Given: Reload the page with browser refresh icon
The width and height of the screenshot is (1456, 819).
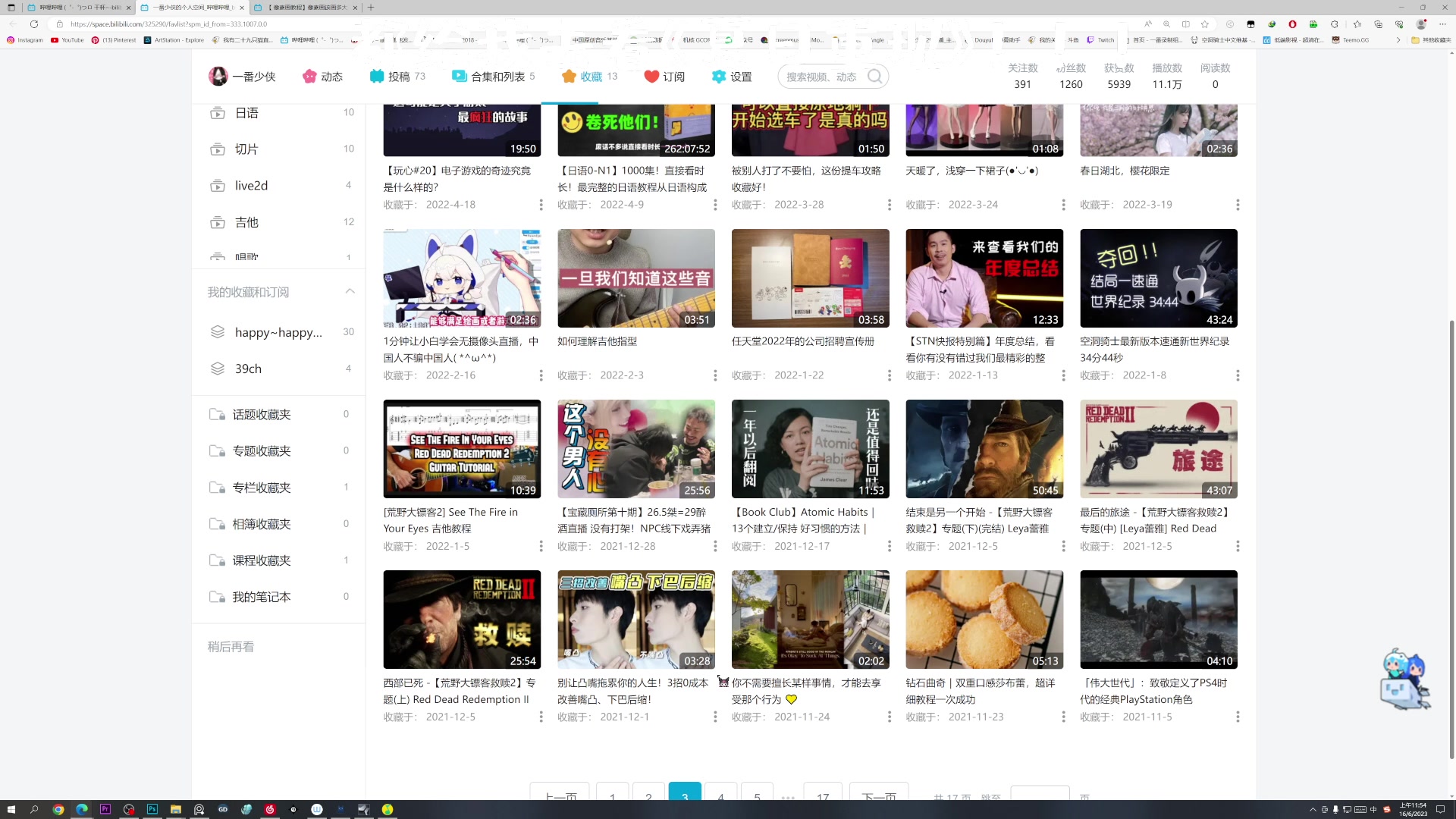Looking at the screenshot, I should coord(34,24).
